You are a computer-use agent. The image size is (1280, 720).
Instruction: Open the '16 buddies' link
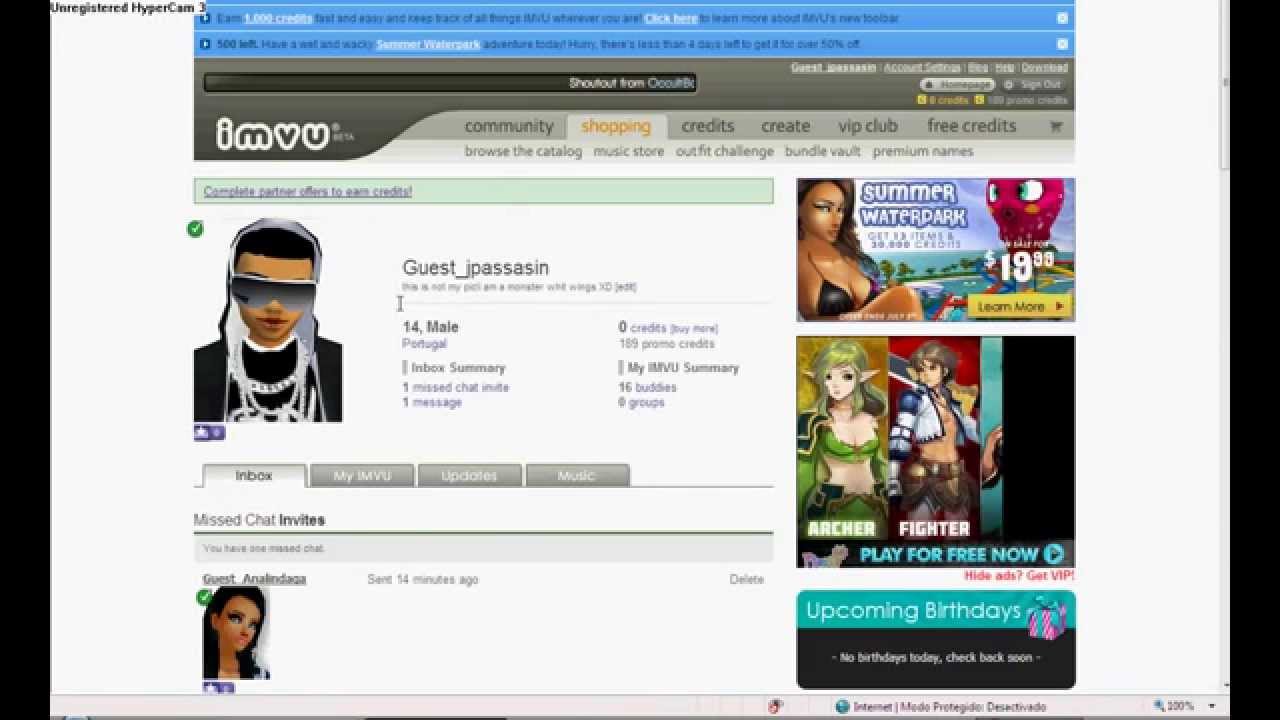pyautogui.click(x=647, y=387)
